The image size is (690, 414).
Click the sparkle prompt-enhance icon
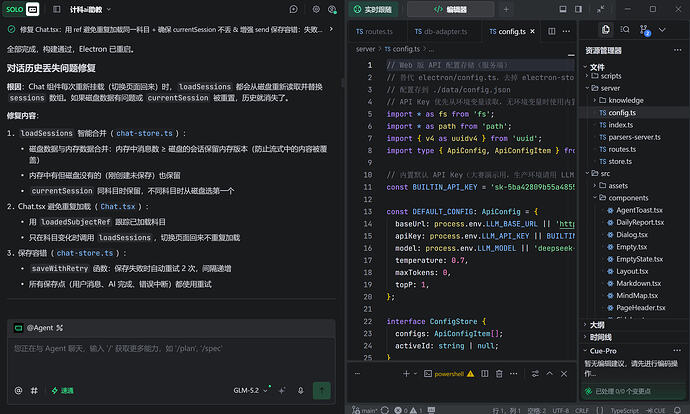coord(282,390)
